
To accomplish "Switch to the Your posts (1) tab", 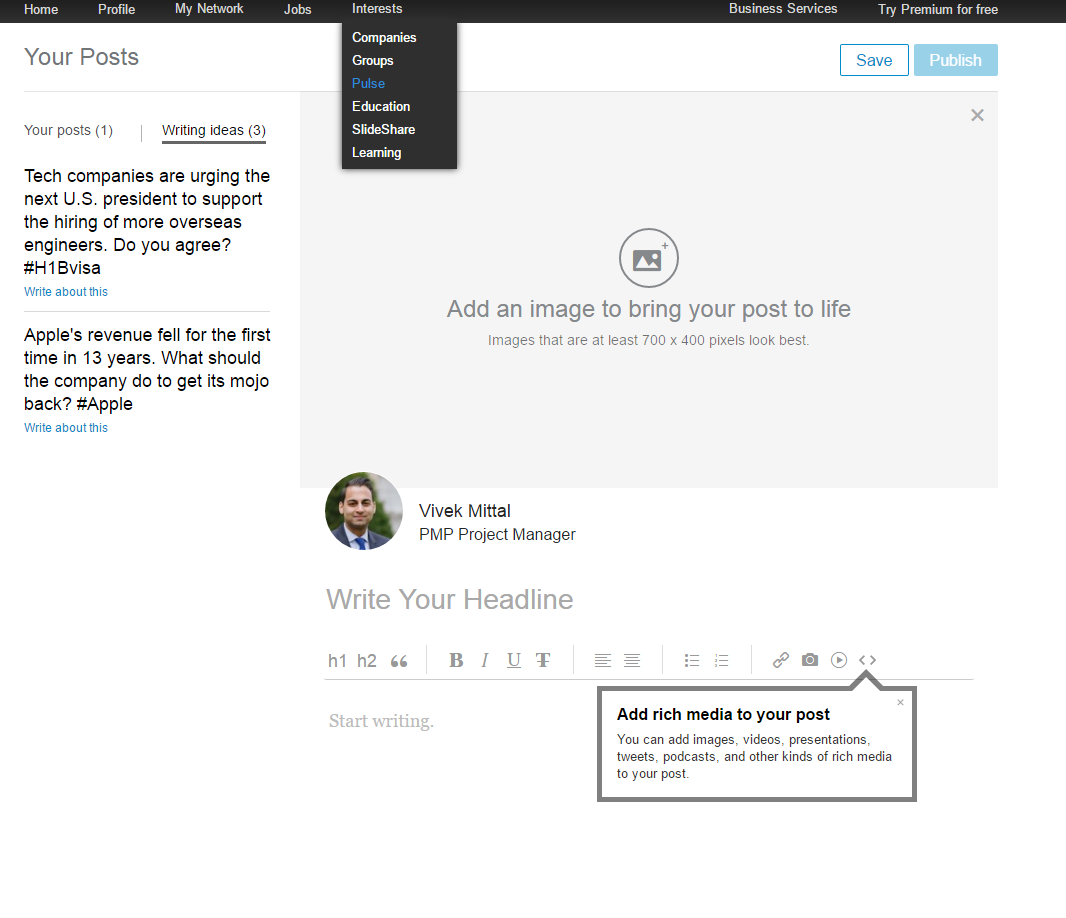I will pos(69,130).
